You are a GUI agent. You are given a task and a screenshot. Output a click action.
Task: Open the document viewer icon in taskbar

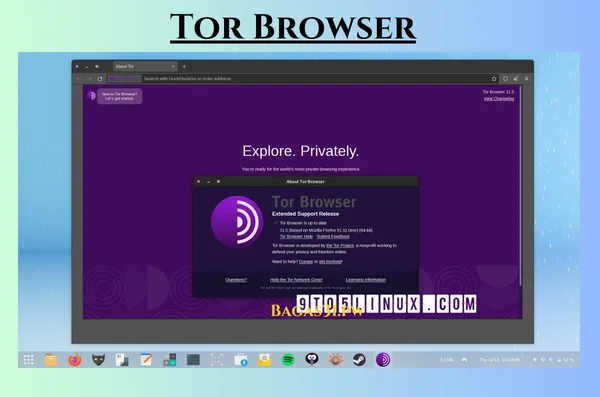pyautogui.click(x=122, y=360)
